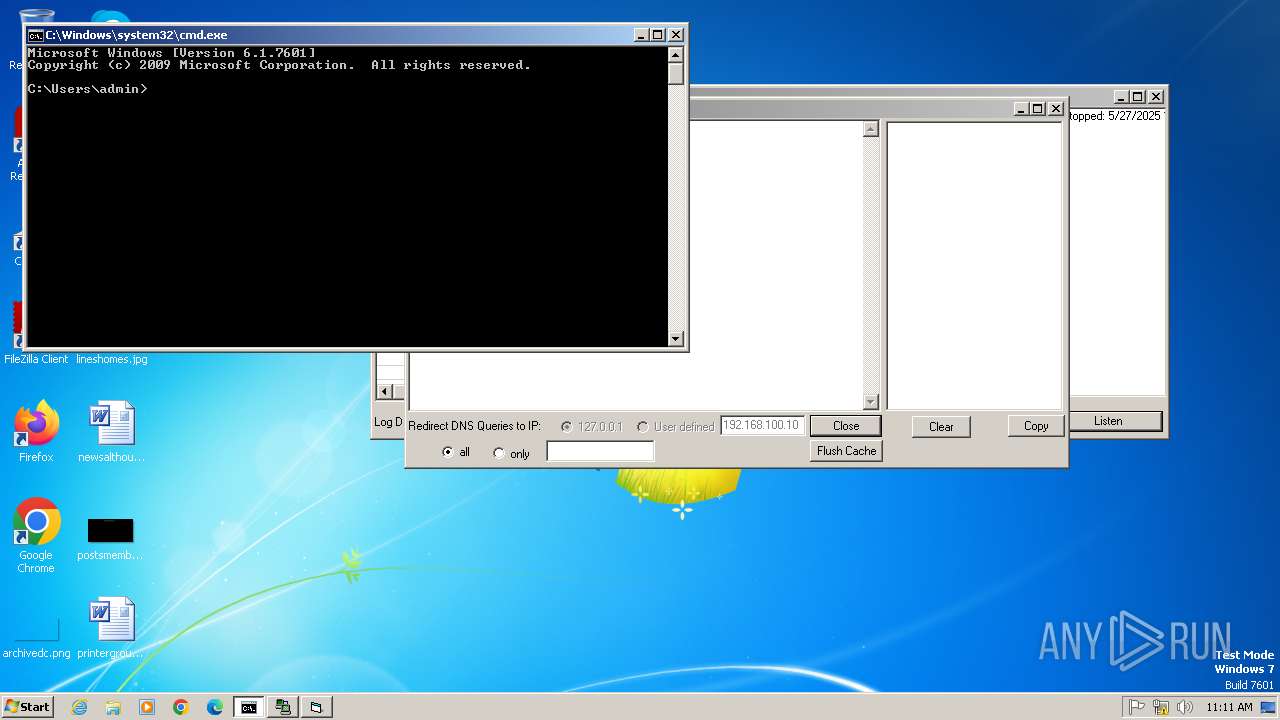Click the Copy button
The image size is (1280, 720).
tap(1036, 426)
